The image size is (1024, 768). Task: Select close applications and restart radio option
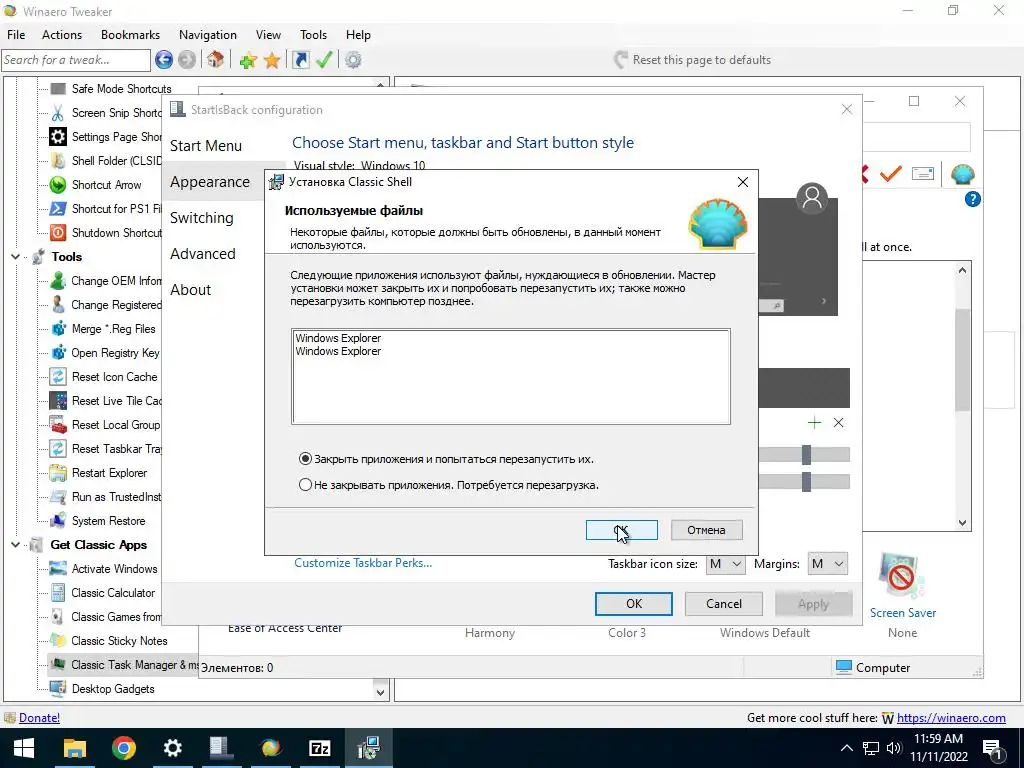(305, 459)
